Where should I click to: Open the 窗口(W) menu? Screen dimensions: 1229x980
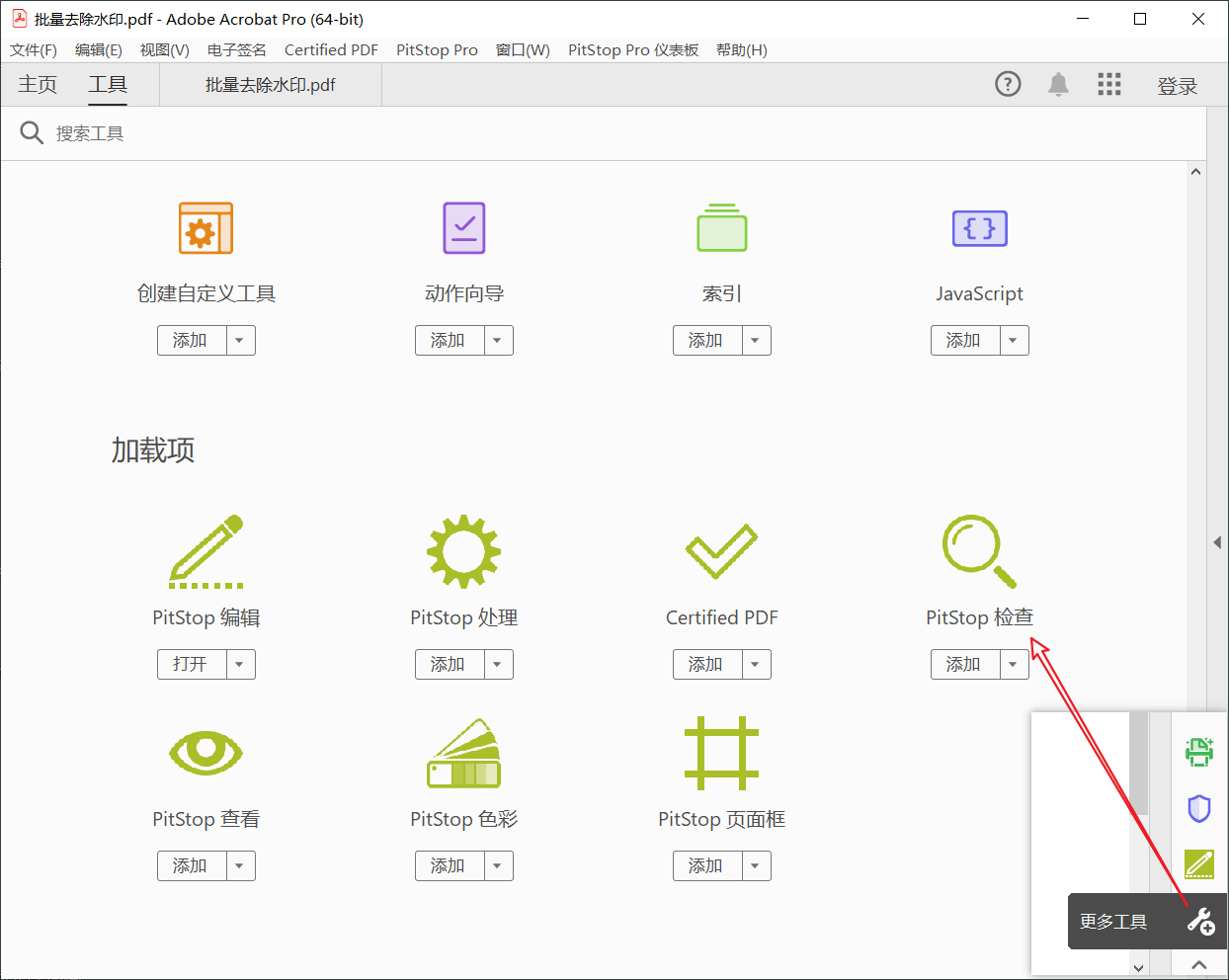(x=523, y=49)
